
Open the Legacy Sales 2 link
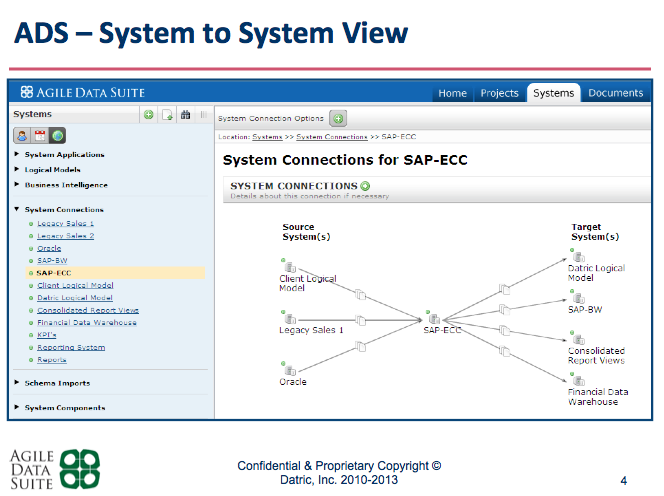tap(65, 236)
